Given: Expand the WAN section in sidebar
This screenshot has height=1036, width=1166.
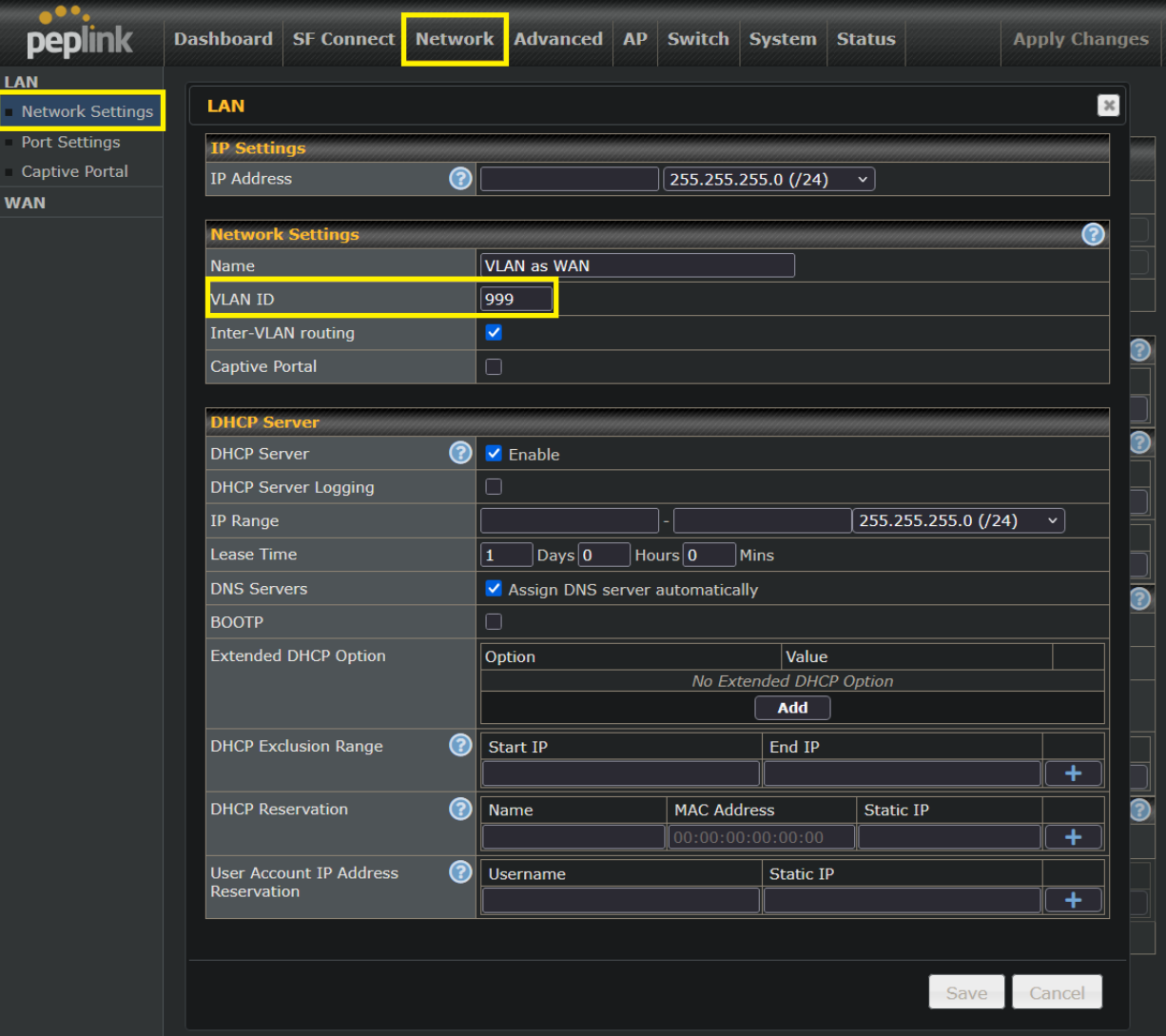Looking at the screenshot, I should coord(26,203).
